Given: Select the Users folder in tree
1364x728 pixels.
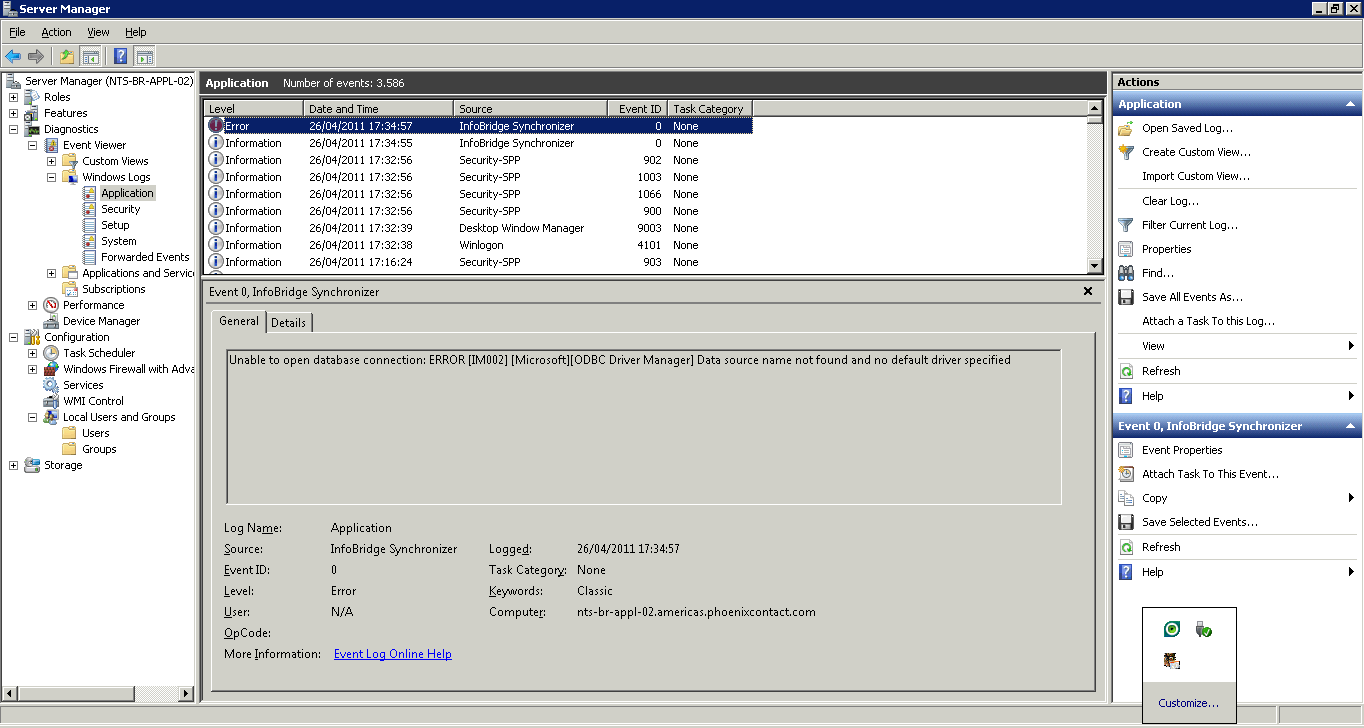Looking at the screenshot, I should 95,433.
